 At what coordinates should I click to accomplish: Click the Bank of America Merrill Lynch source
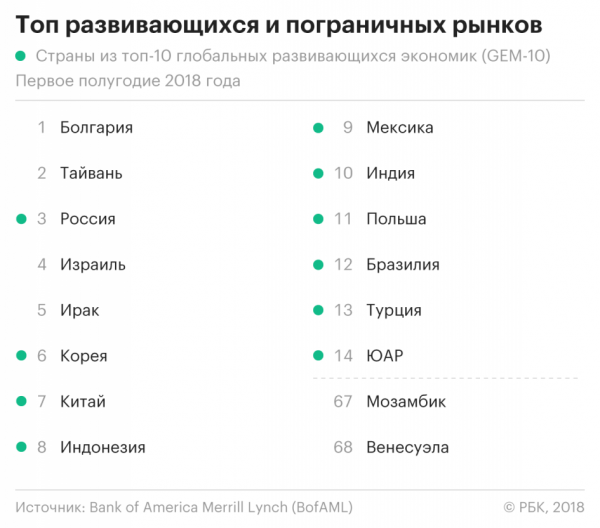pyautogui.click(x=221, y=507)
